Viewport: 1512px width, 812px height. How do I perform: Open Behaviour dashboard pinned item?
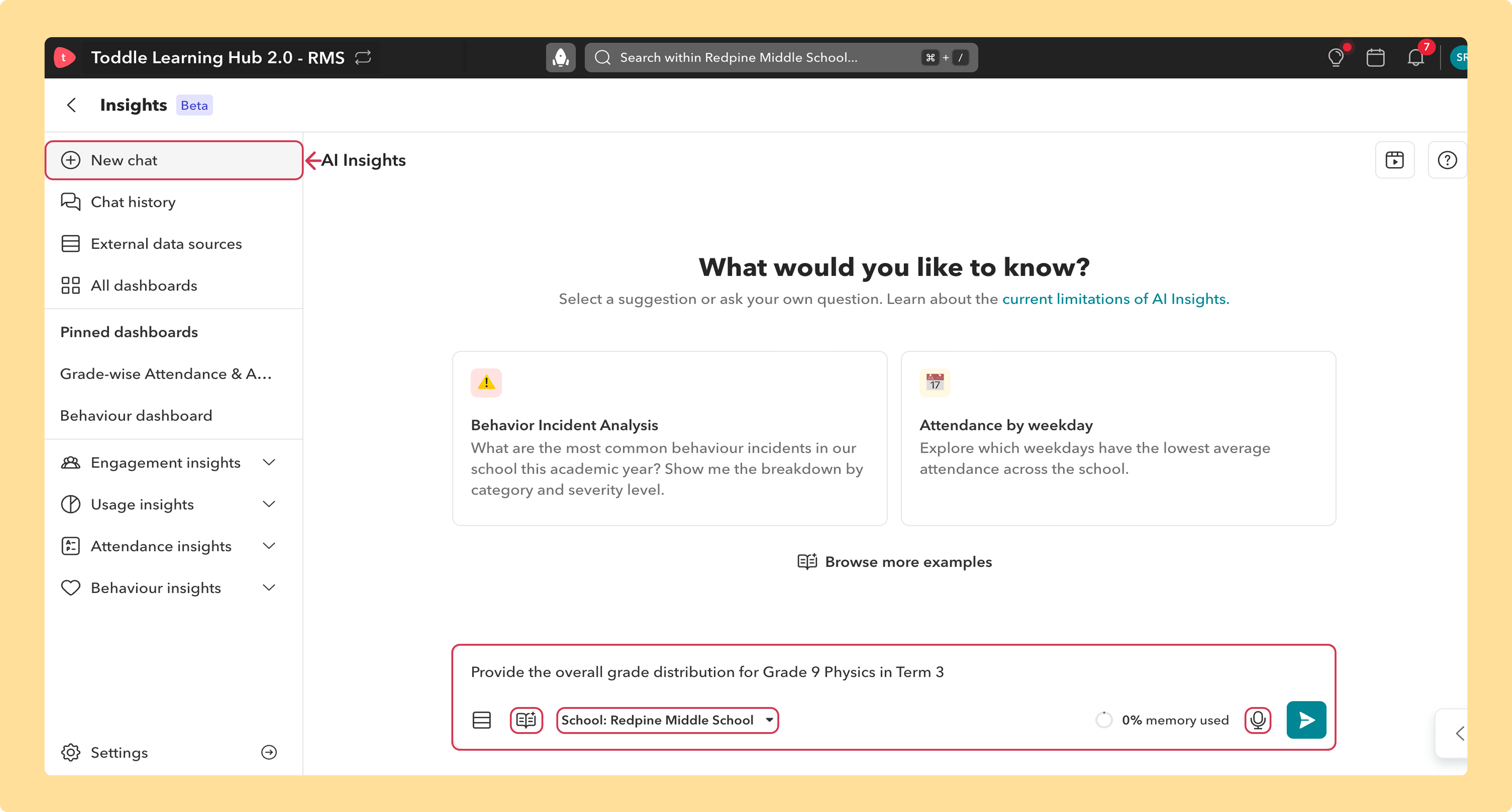[x=136, y=416]
